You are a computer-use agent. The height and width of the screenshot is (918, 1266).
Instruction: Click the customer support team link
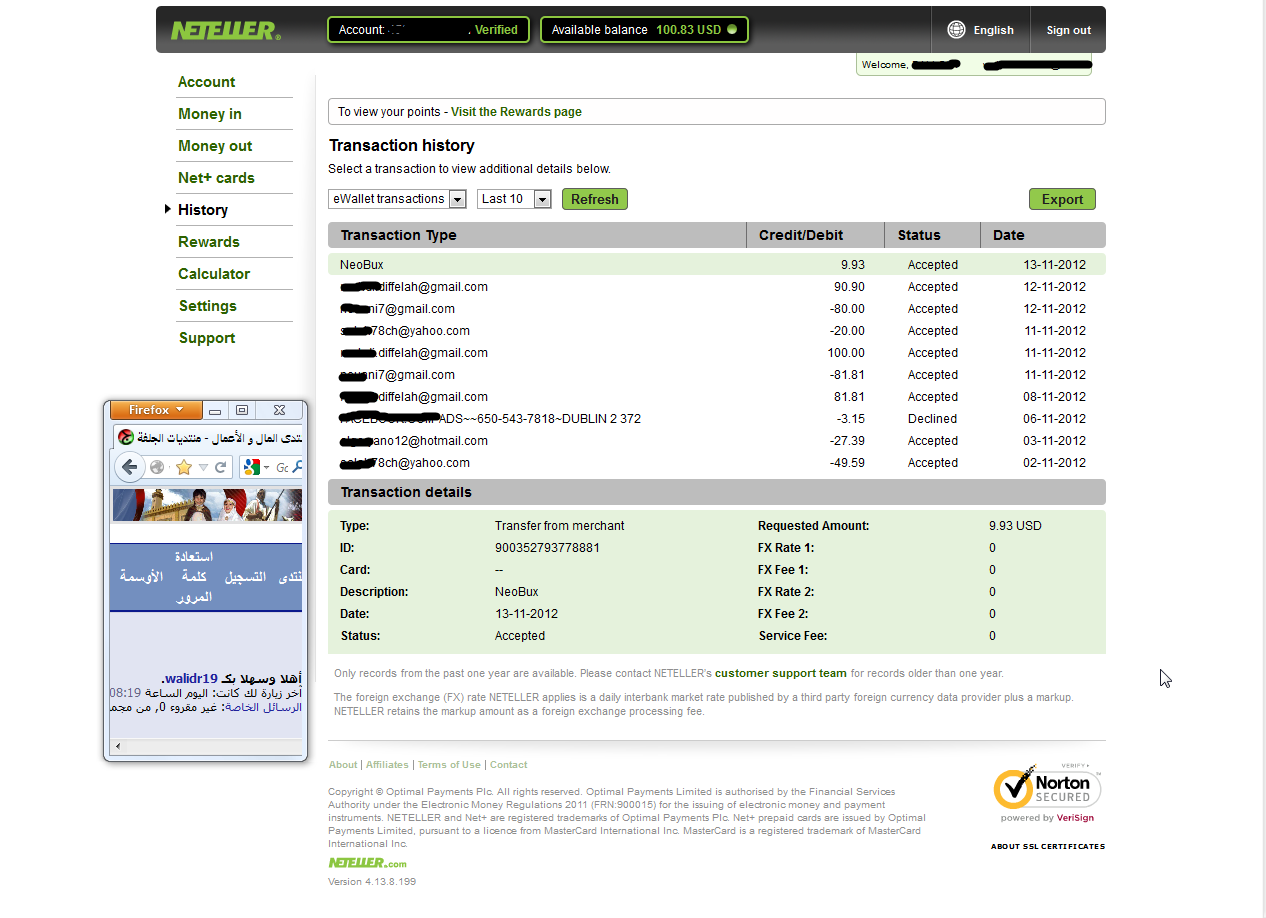coord(781,673)
